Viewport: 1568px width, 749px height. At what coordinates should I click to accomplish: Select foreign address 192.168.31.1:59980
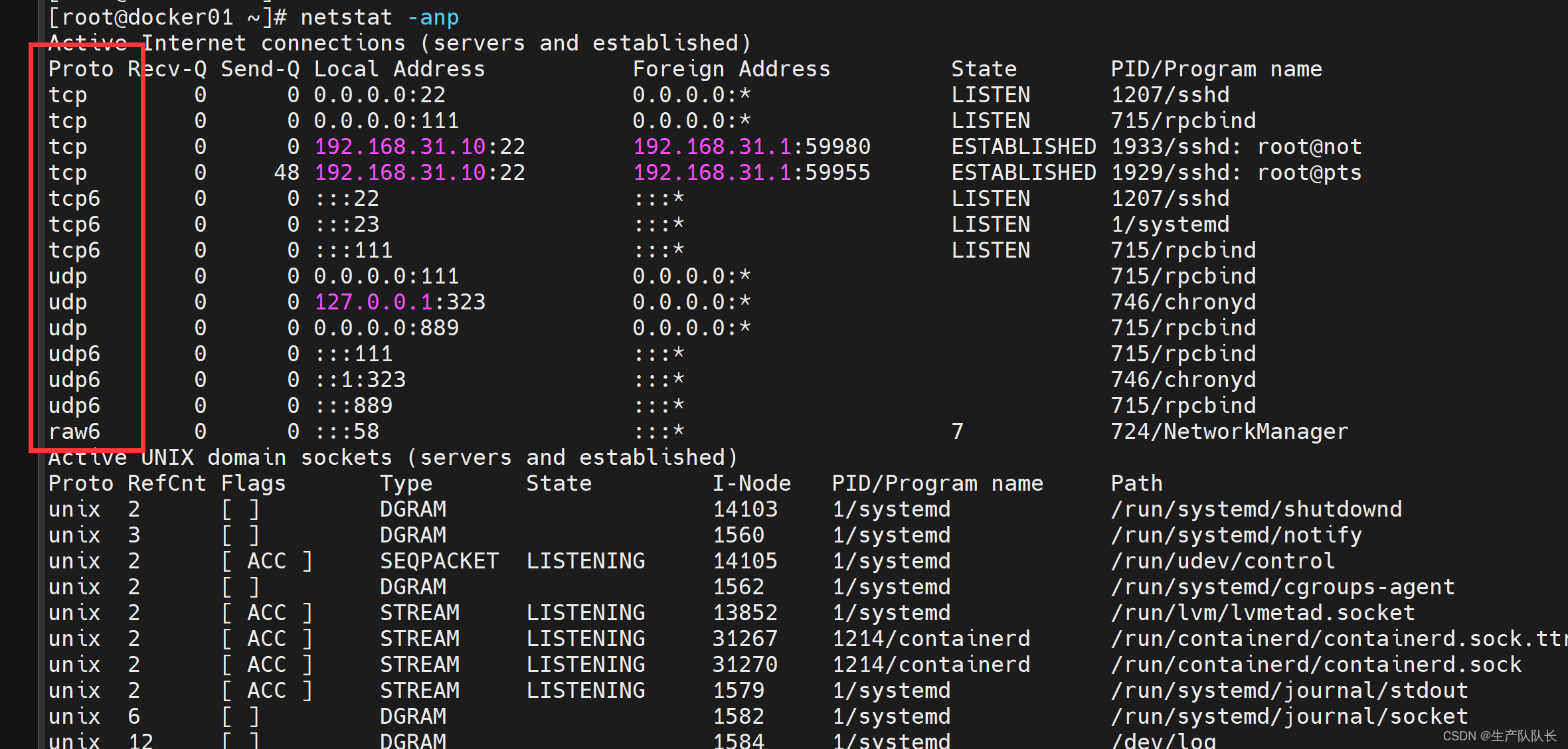pos(751,147)
